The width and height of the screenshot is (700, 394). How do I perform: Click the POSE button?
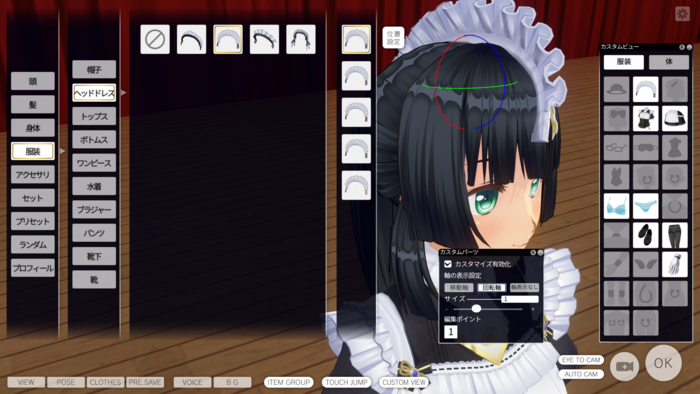[66, 382]
